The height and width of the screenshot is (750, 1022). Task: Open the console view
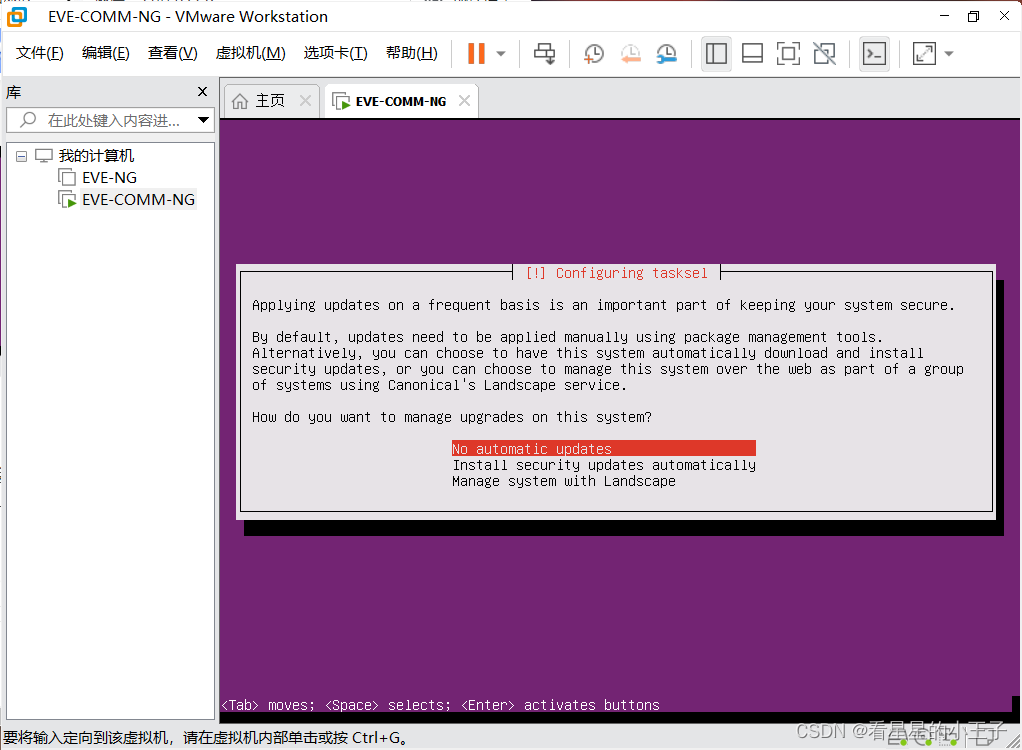874,53
